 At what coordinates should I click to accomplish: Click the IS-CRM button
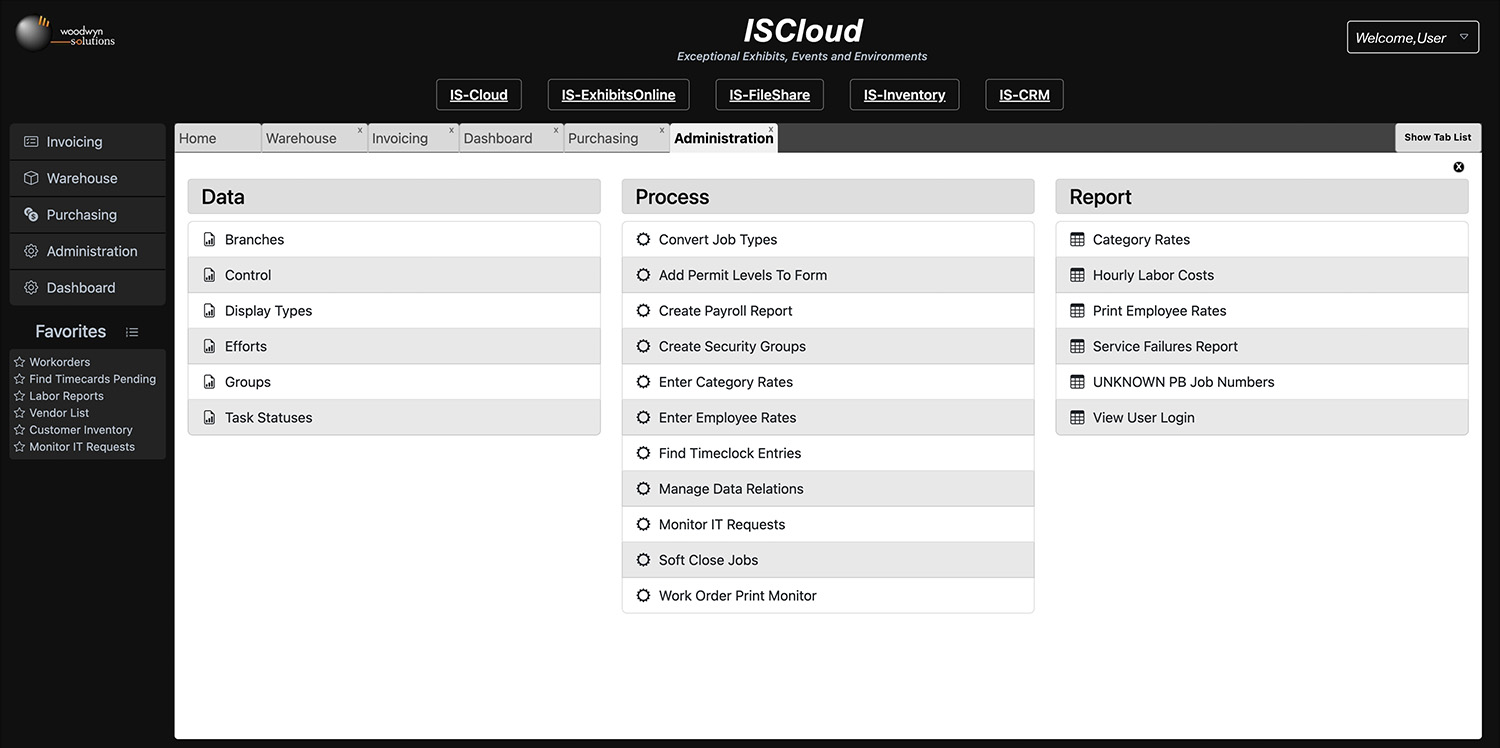point(1024,95)
